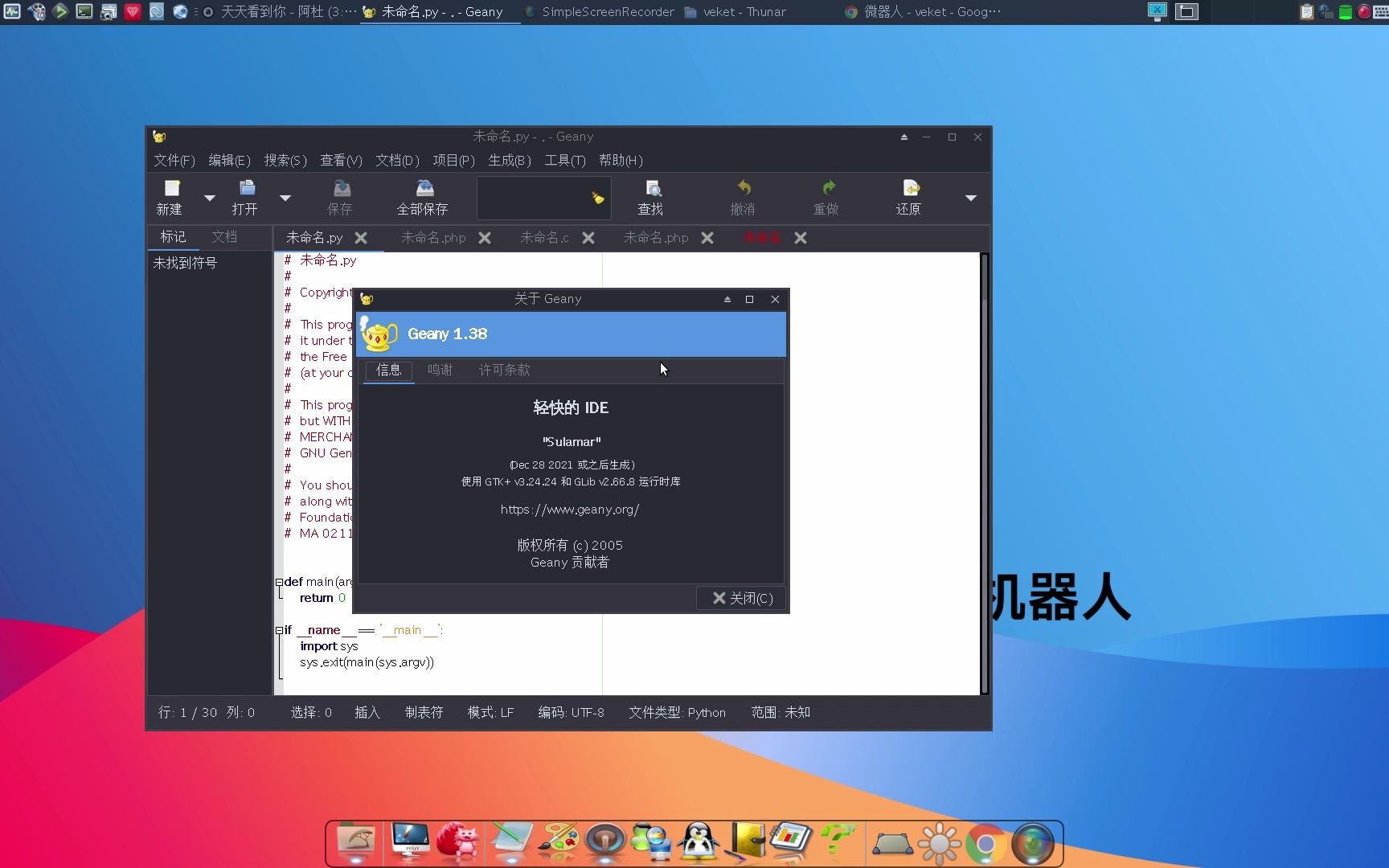This screenshot has height=868, width=1389.
Task: Switch to veket - Thunar in the taskbar
Action: click(735, 12)
